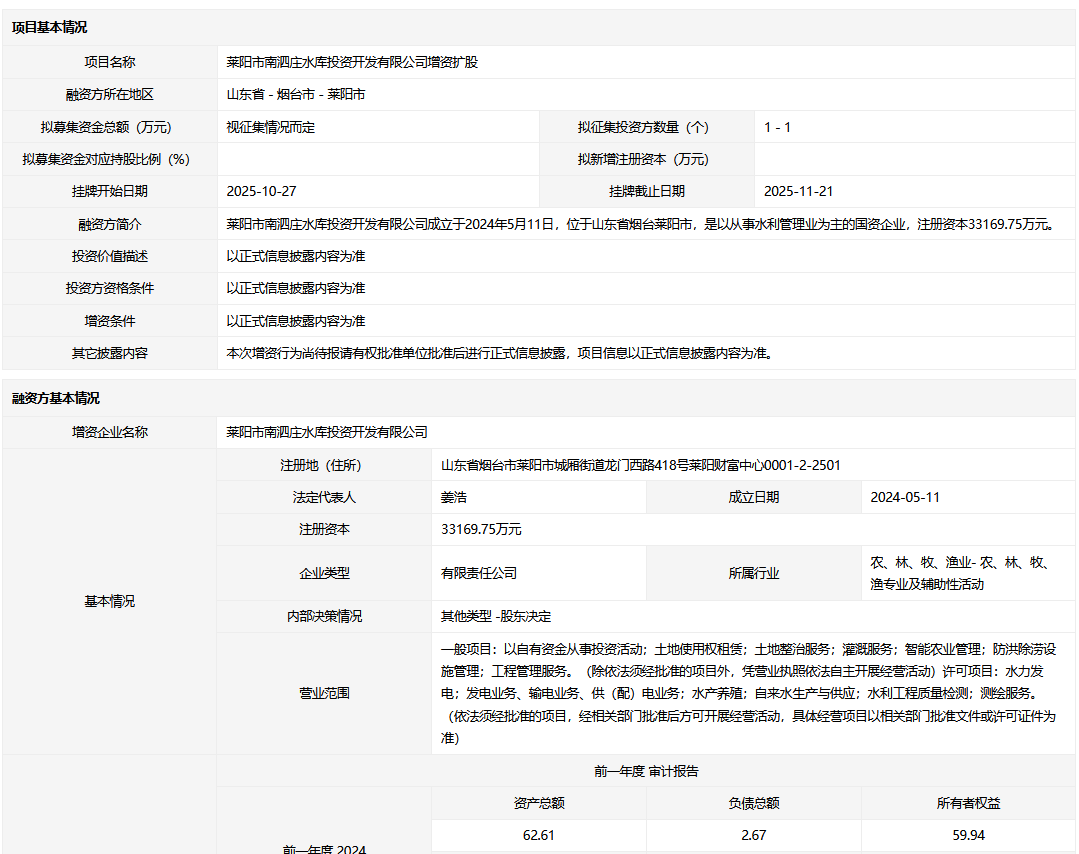Click the 融资方简介 description text
This screenshot has width=1079, height=854.
point(640,224)
